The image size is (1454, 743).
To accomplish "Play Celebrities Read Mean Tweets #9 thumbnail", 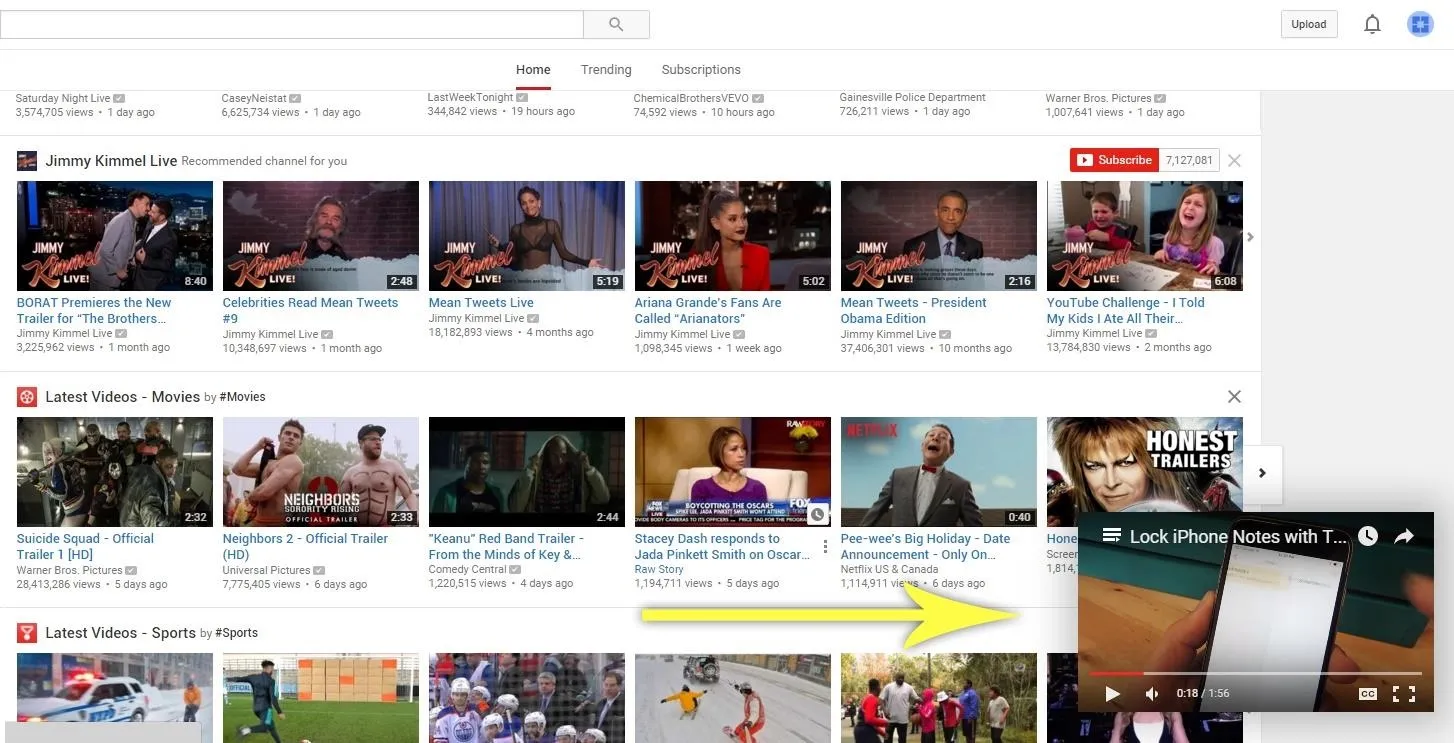I will 321,236.
